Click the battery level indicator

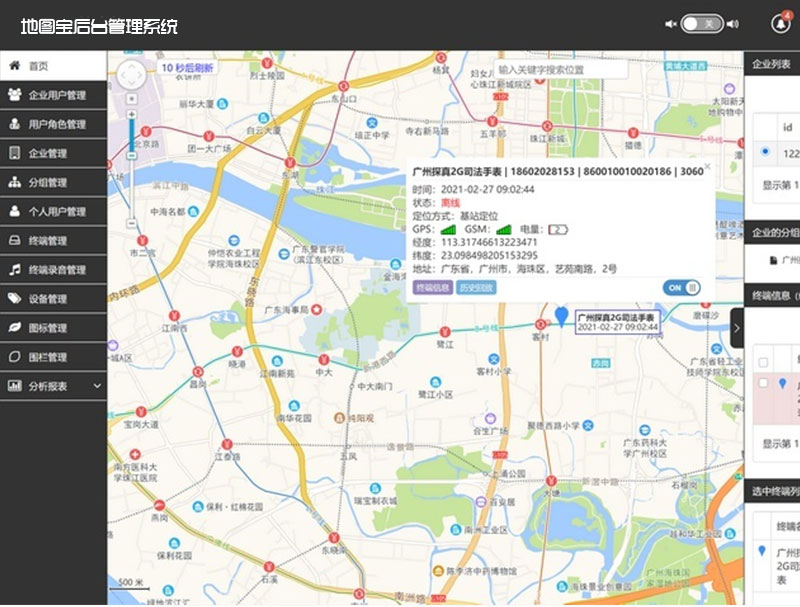[558, 230]
